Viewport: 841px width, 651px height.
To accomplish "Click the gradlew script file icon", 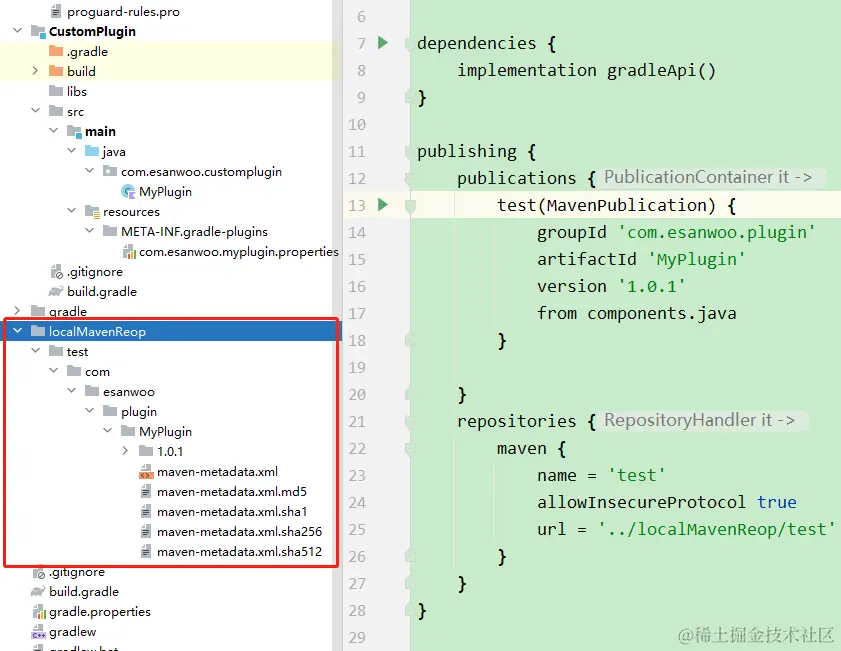I will (x=39, y=632).
